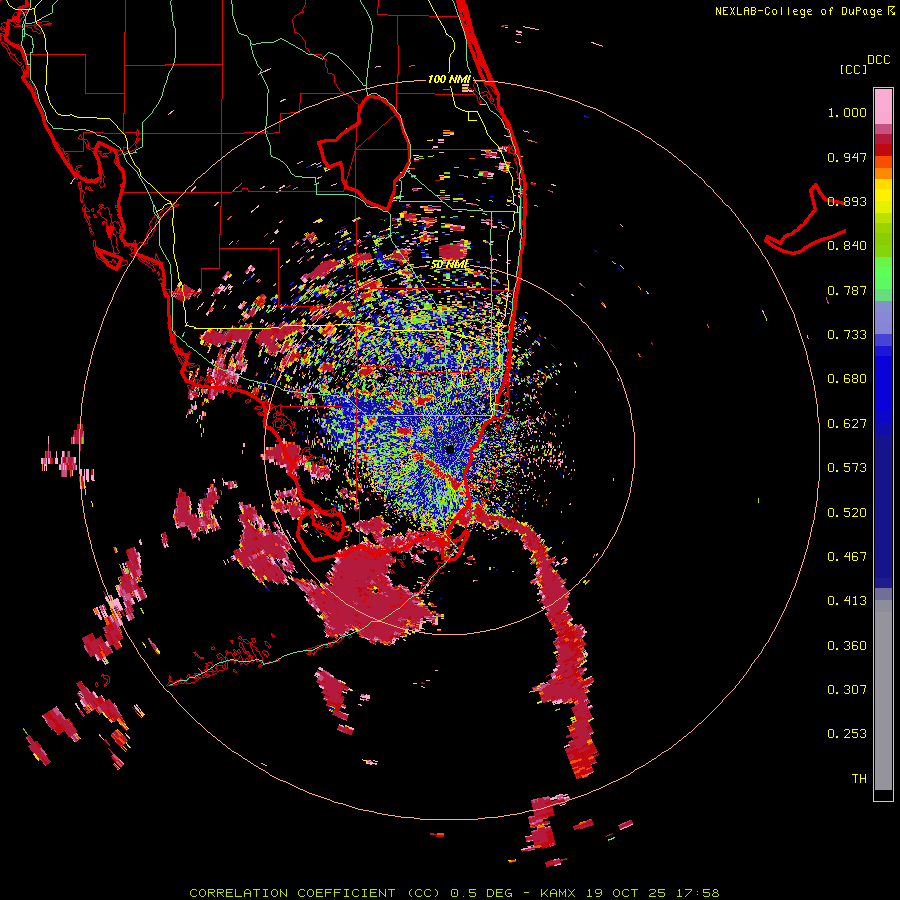900x900 pixels.
Task: Click the TH threshold label
Action: pyautogui.click(x=859, y=779)
